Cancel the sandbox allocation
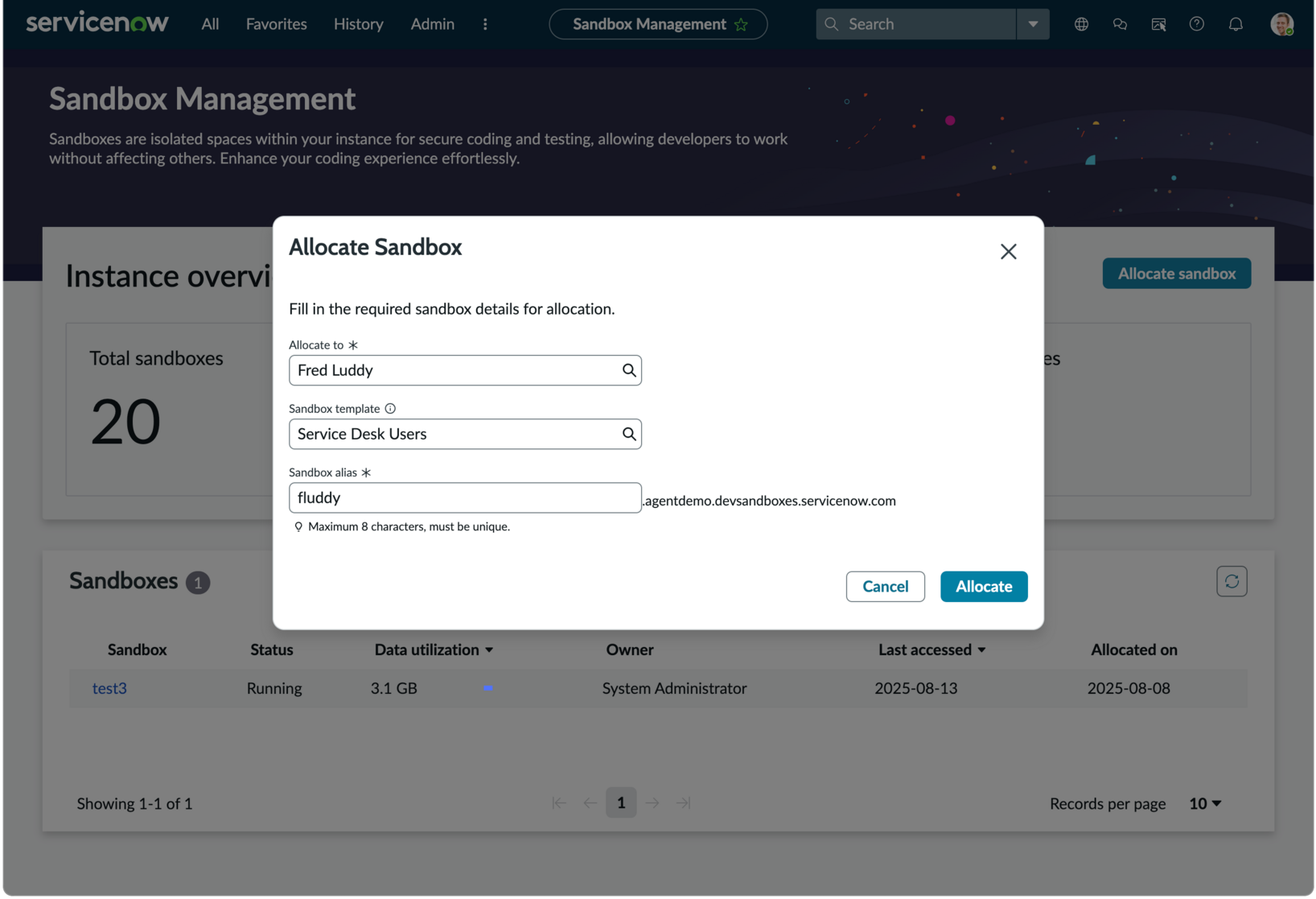 coord(886,587)
